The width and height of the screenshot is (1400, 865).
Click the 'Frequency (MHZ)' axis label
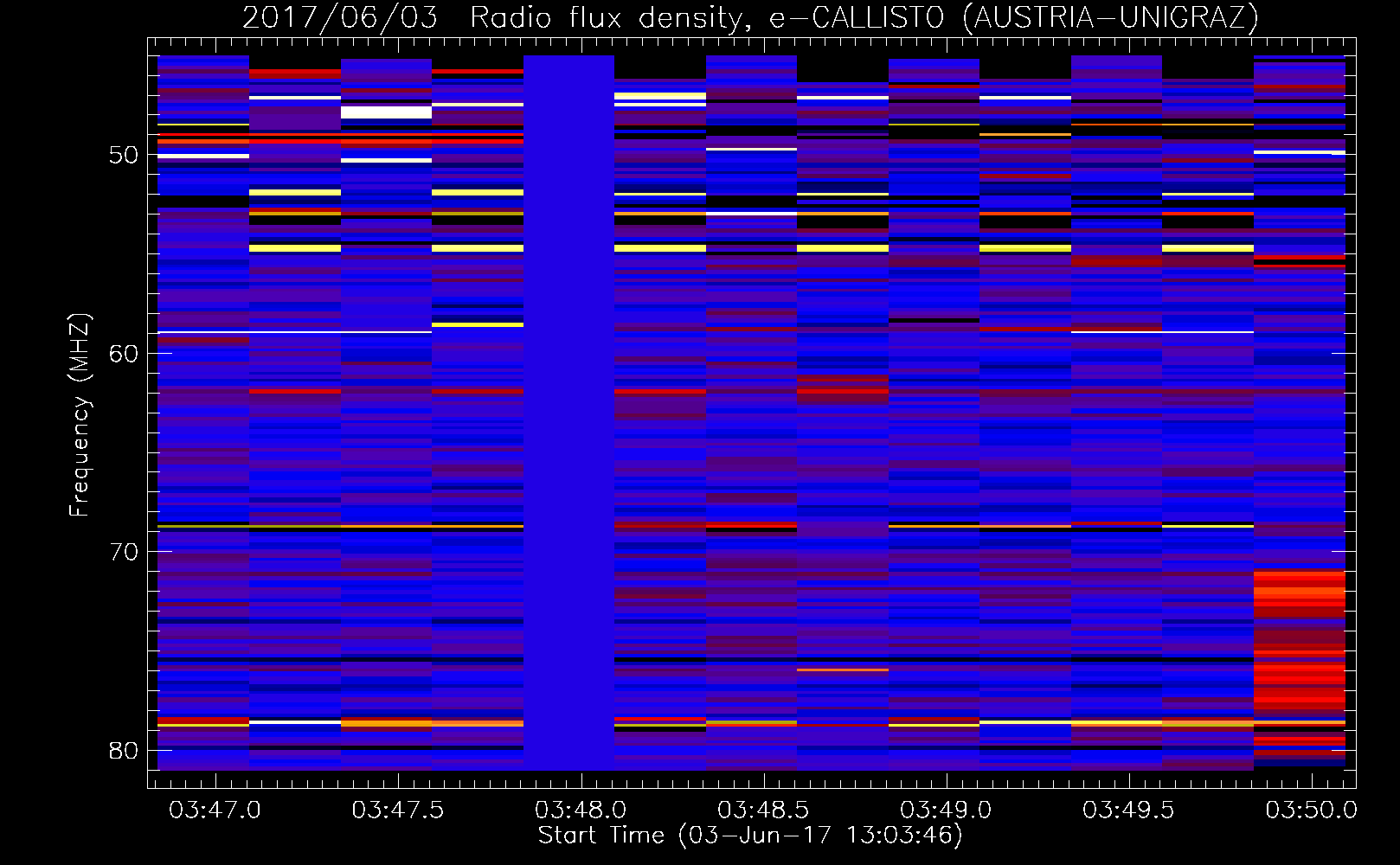tap(79, 415)
